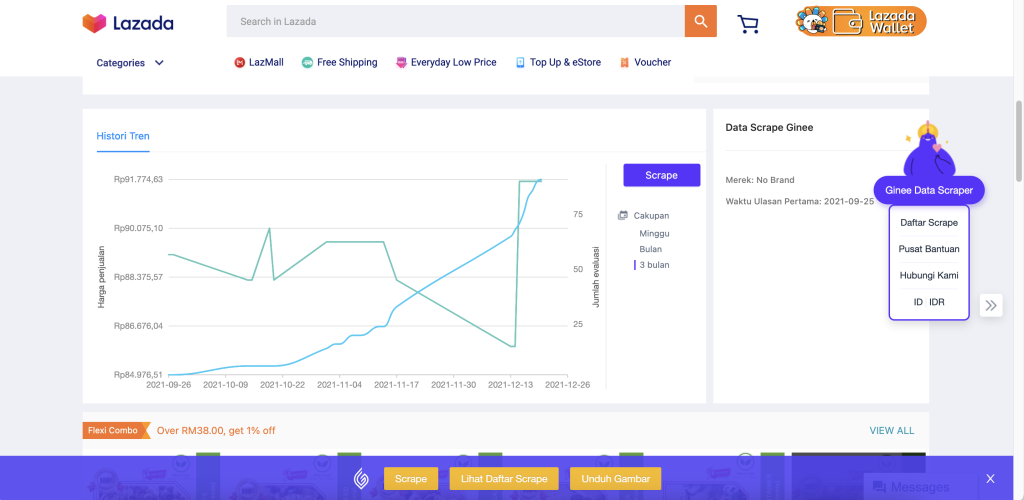Click the Voucher icon
The height and width of the screenshot is (500, 1024).
[x=625, y=63]
